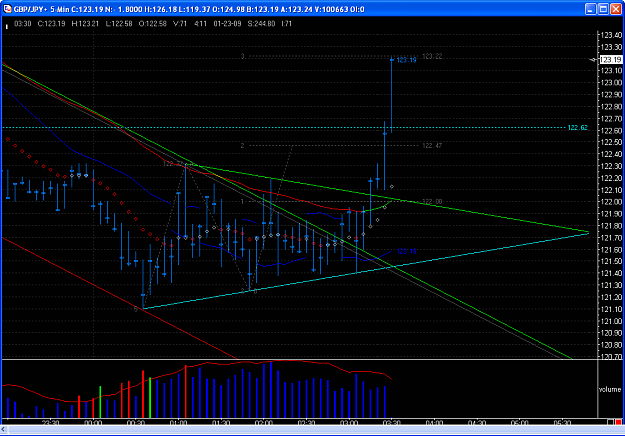Click the white square icon at bottom right
This screenshot has width=625, height=436.
pos(610,422)
